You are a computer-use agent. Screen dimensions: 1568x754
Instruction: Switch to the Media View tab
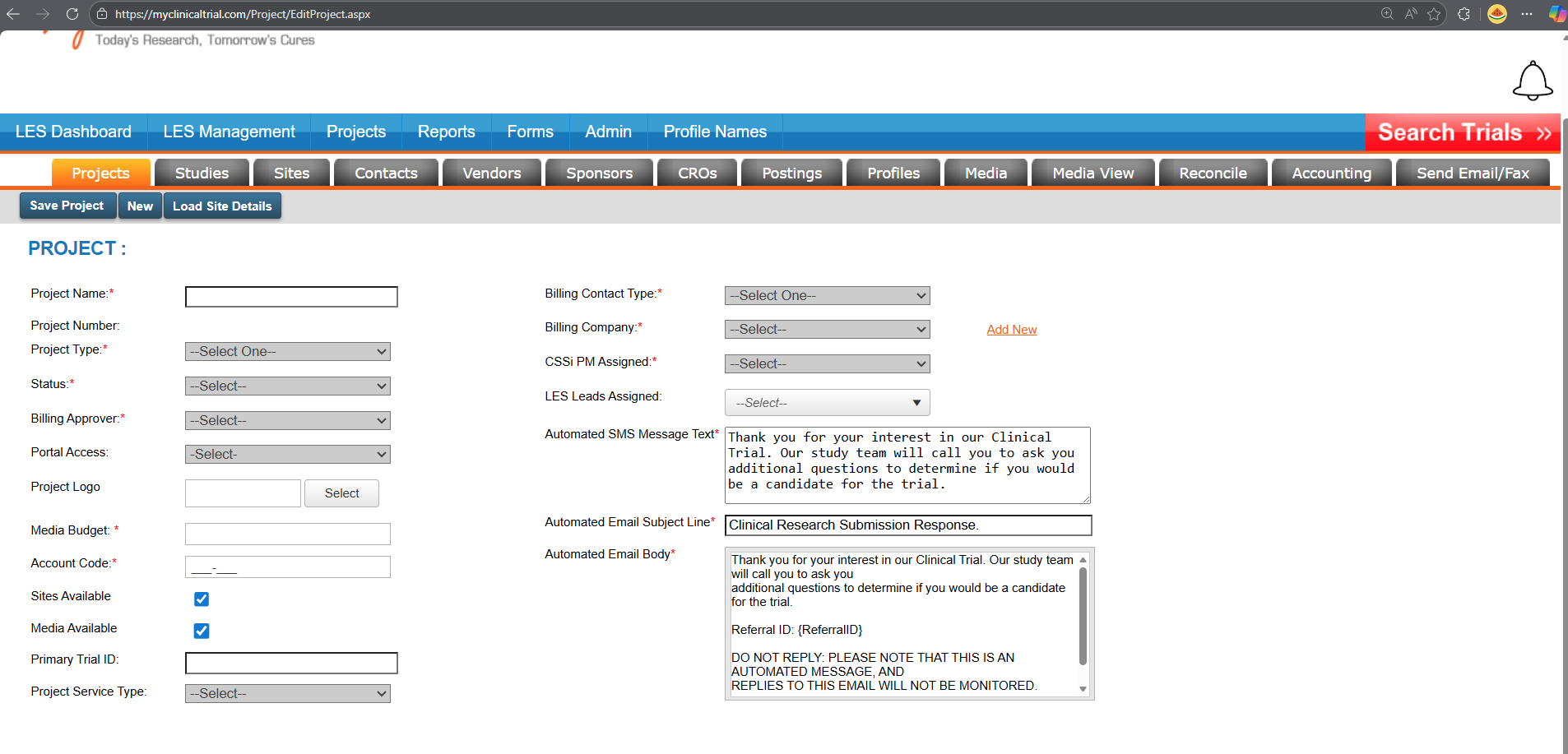(1093, 173)
